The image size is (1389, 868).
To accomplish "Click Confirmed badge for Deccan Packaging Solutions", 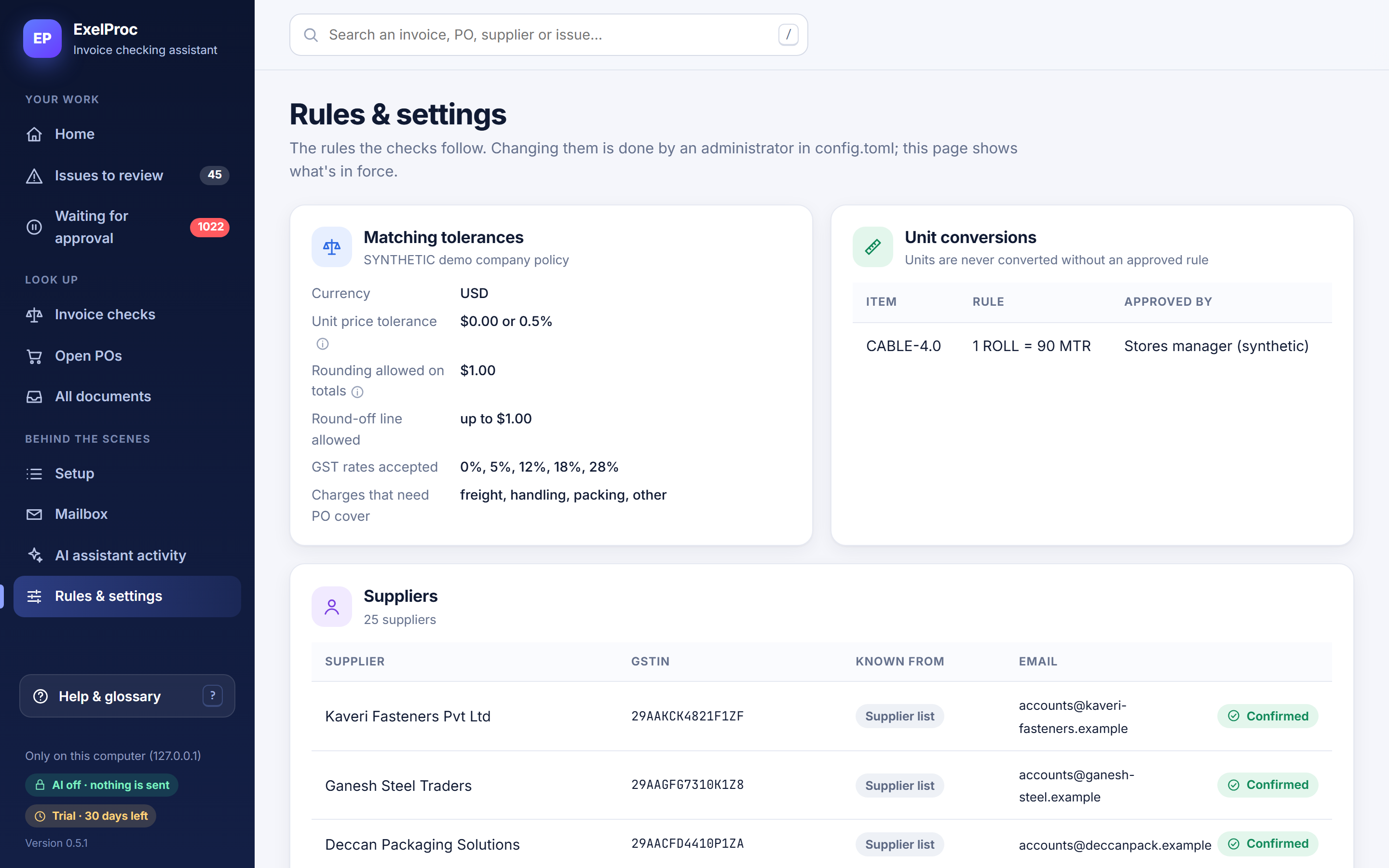I will (1267, 844).
